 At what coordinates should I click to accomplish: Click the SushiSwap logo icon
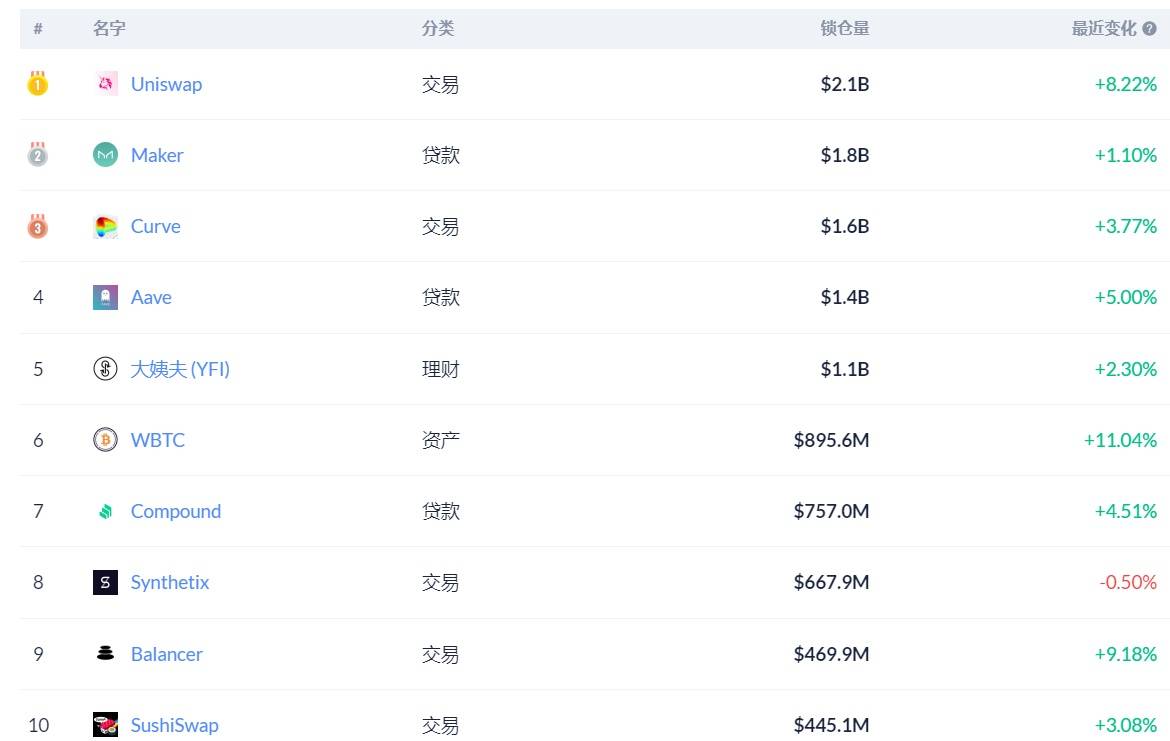pos(105,725)
